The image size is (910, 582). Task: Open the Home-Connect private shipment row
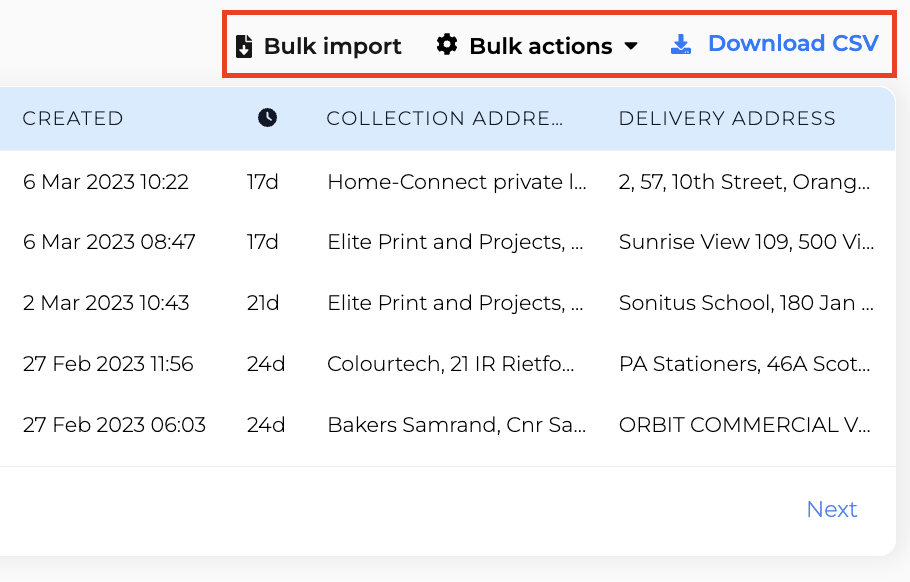(447, 182)
